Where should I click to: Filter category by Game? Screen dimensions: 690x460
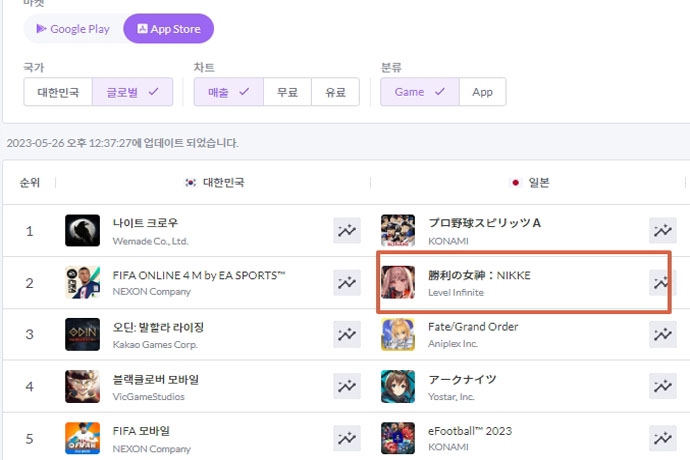click(419, 92)
